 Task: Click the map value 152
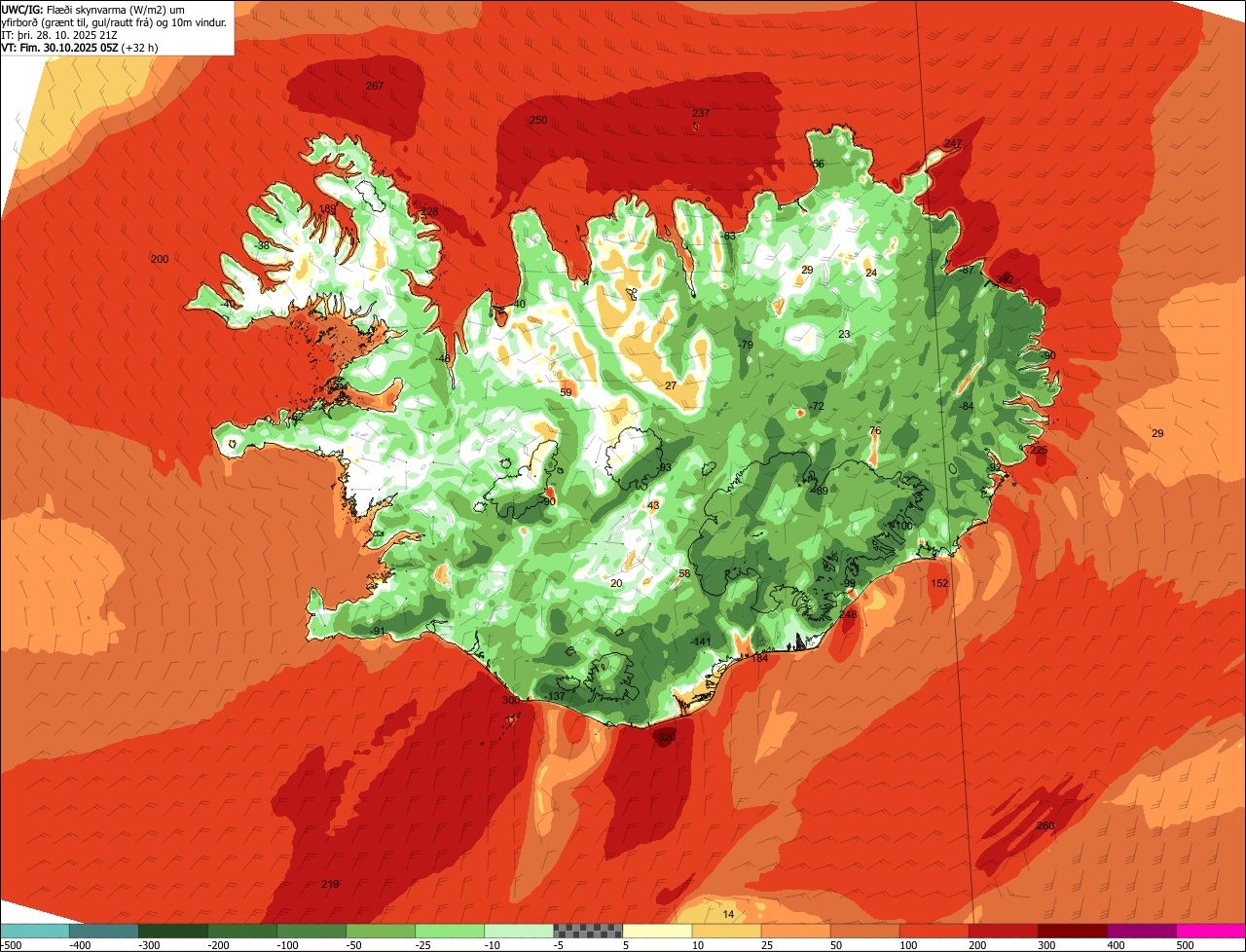(x=939, y=583)
